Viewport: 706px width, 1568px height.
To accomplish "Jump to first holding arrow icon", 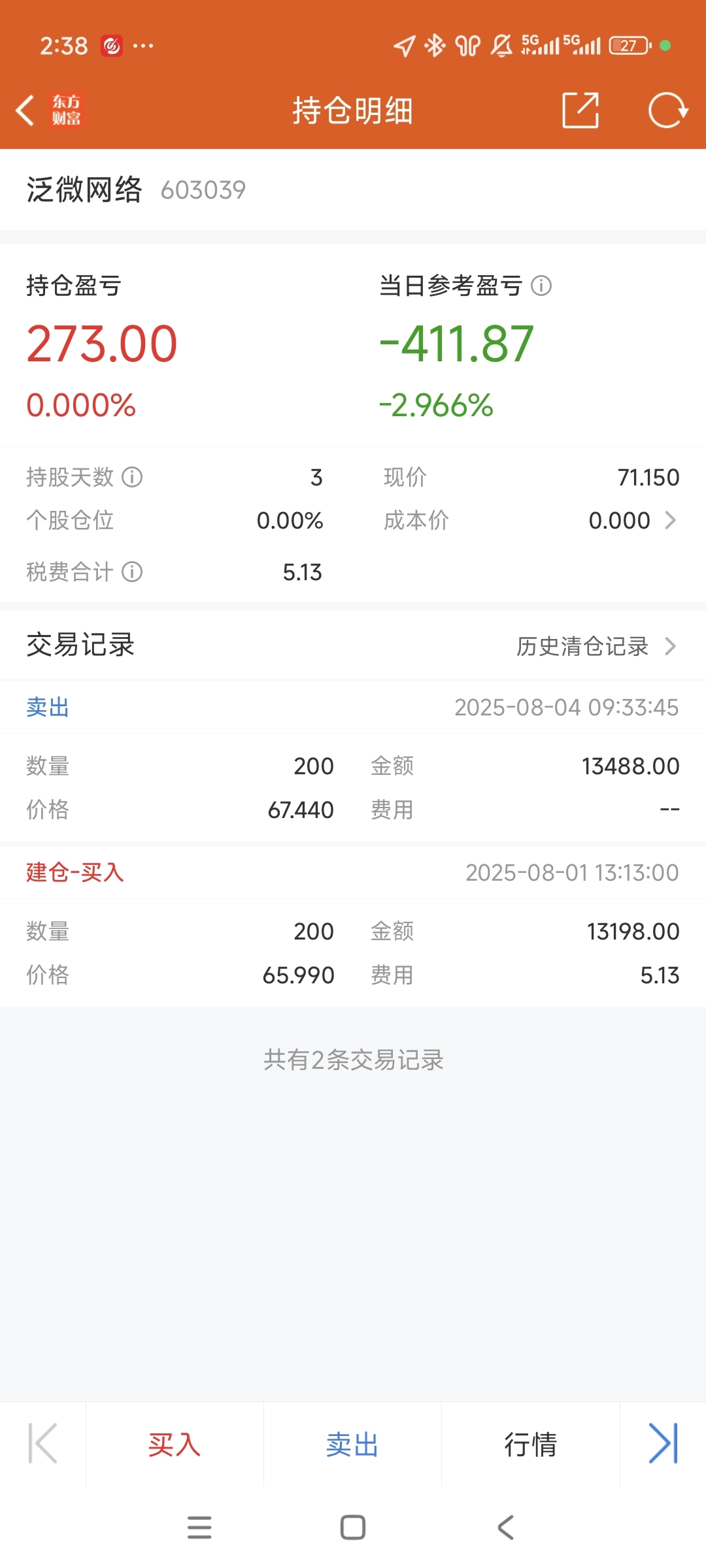I will 43,1444.
